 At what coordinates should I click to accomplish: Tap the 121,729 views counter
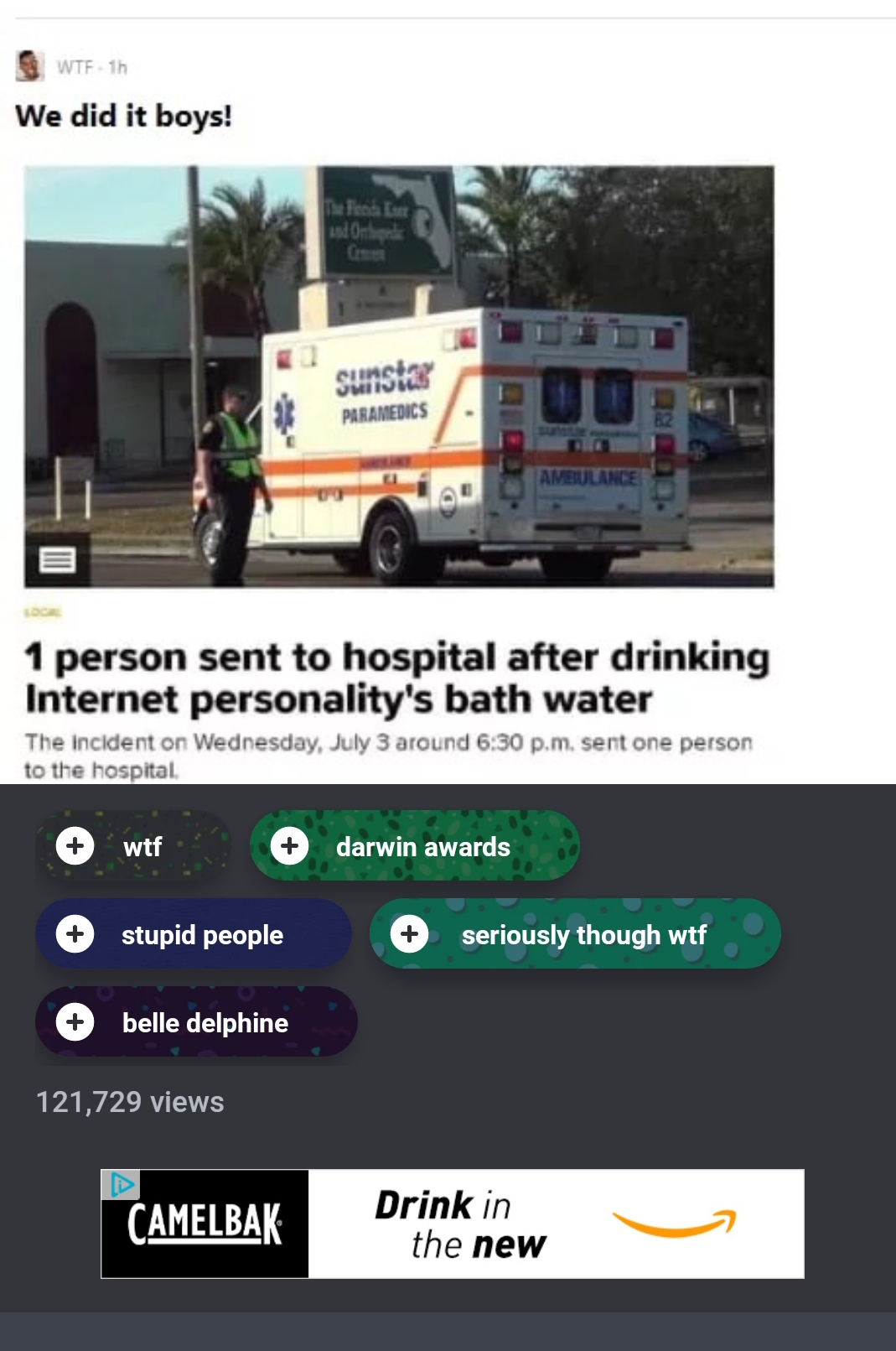pos(130,1102)
